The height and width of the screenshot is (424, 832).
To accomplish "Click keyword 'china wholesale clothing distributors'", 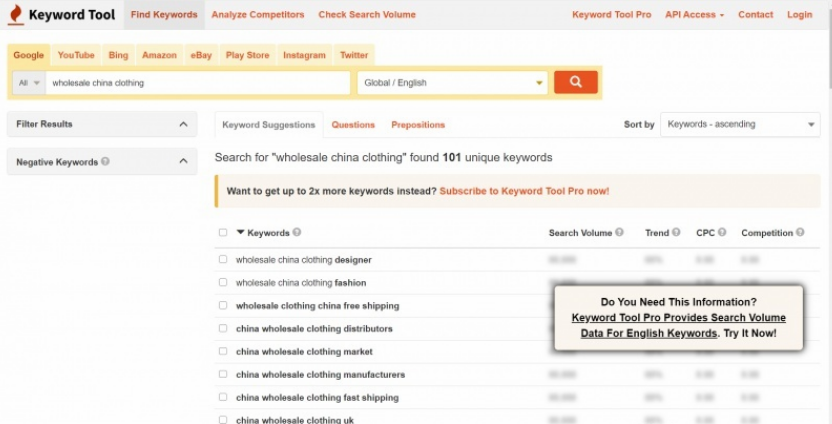I will pyautogui.click(x=314, y=328).
